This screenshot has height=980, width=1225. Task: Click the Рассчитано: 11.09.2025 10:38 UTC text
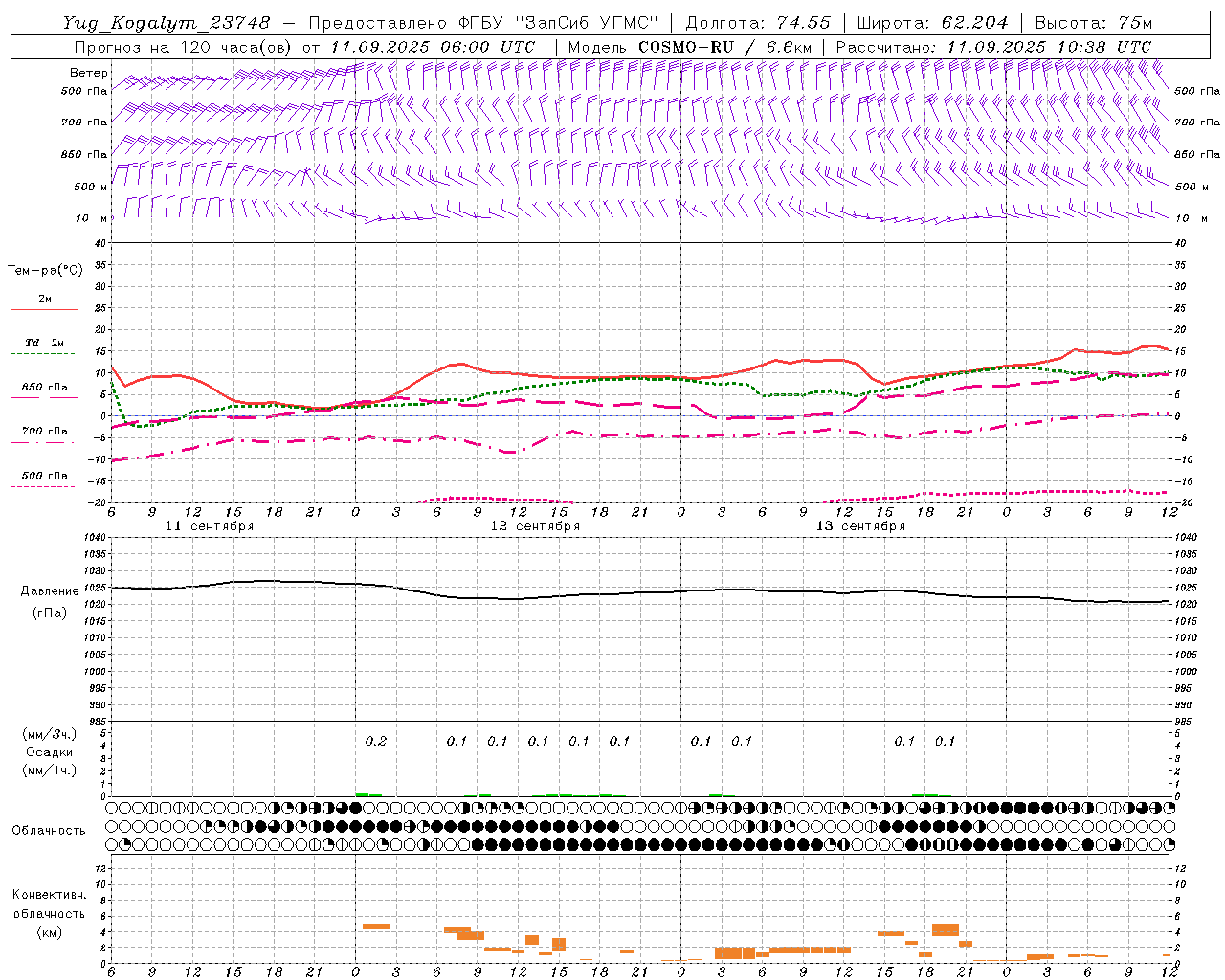pos(993,47)
